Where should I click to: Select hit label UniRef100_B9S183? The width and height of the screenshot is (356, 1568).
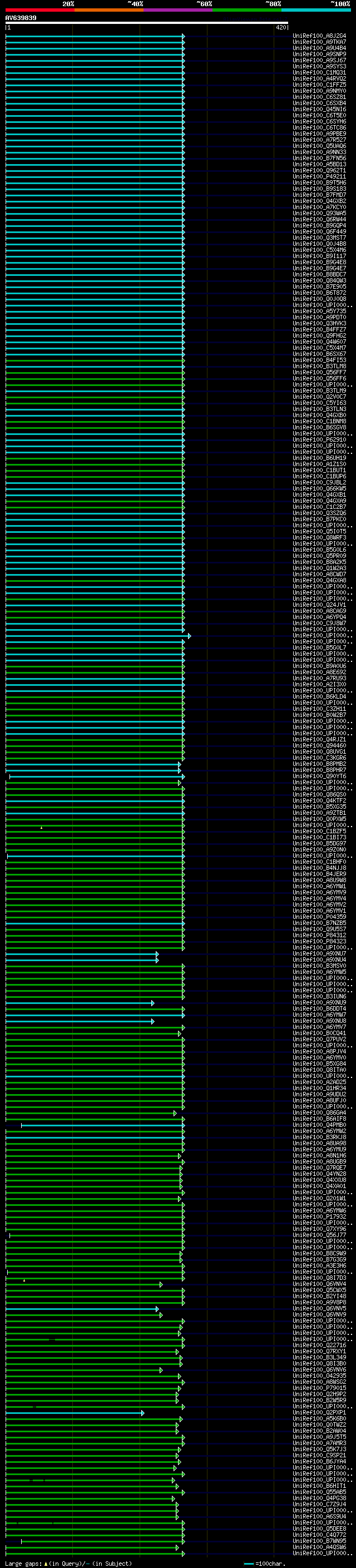click(x=319, y=189)
